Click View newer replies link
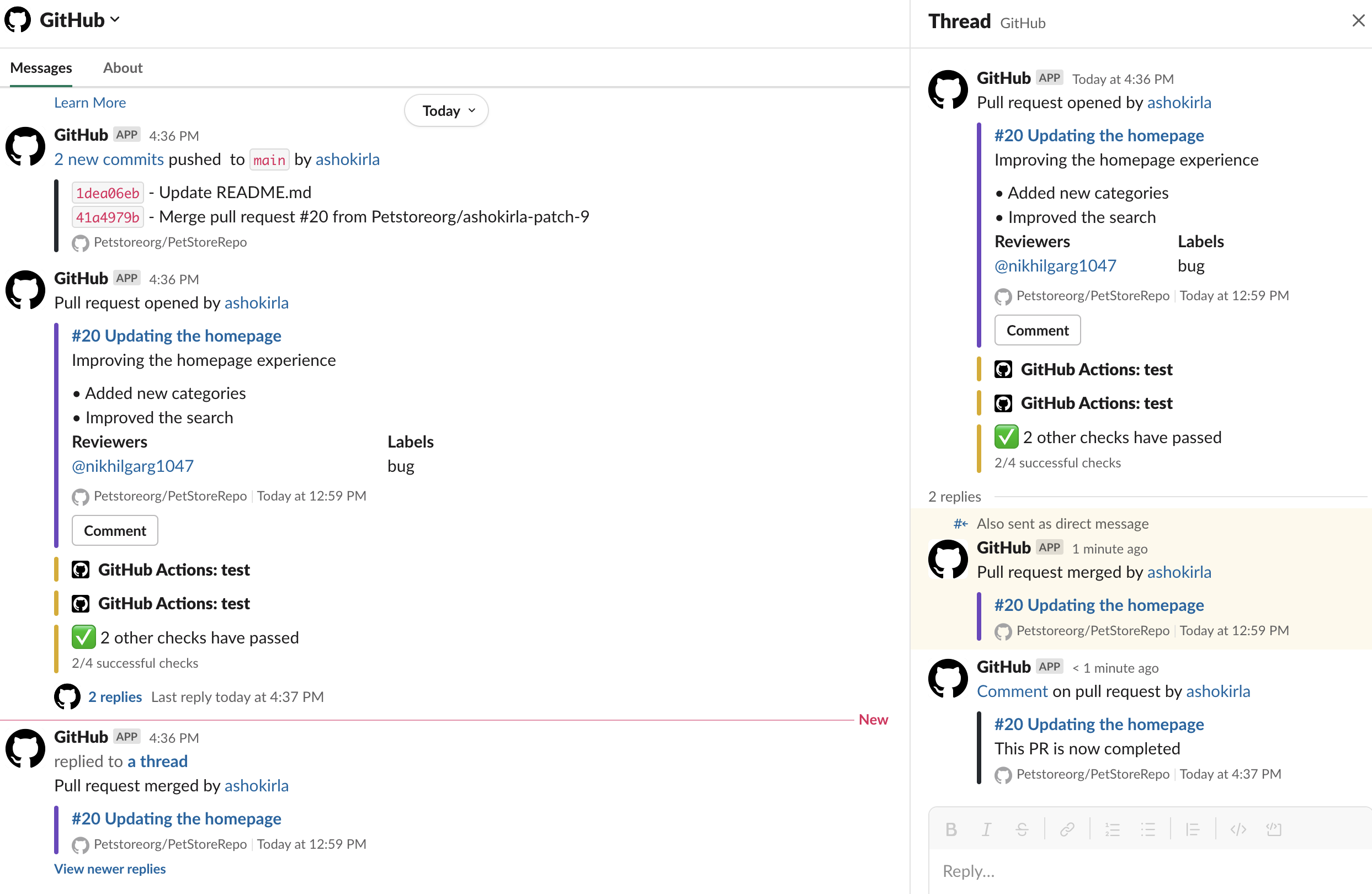Image resolution: width=1372 pixels, height=894 pixels. 109,869
